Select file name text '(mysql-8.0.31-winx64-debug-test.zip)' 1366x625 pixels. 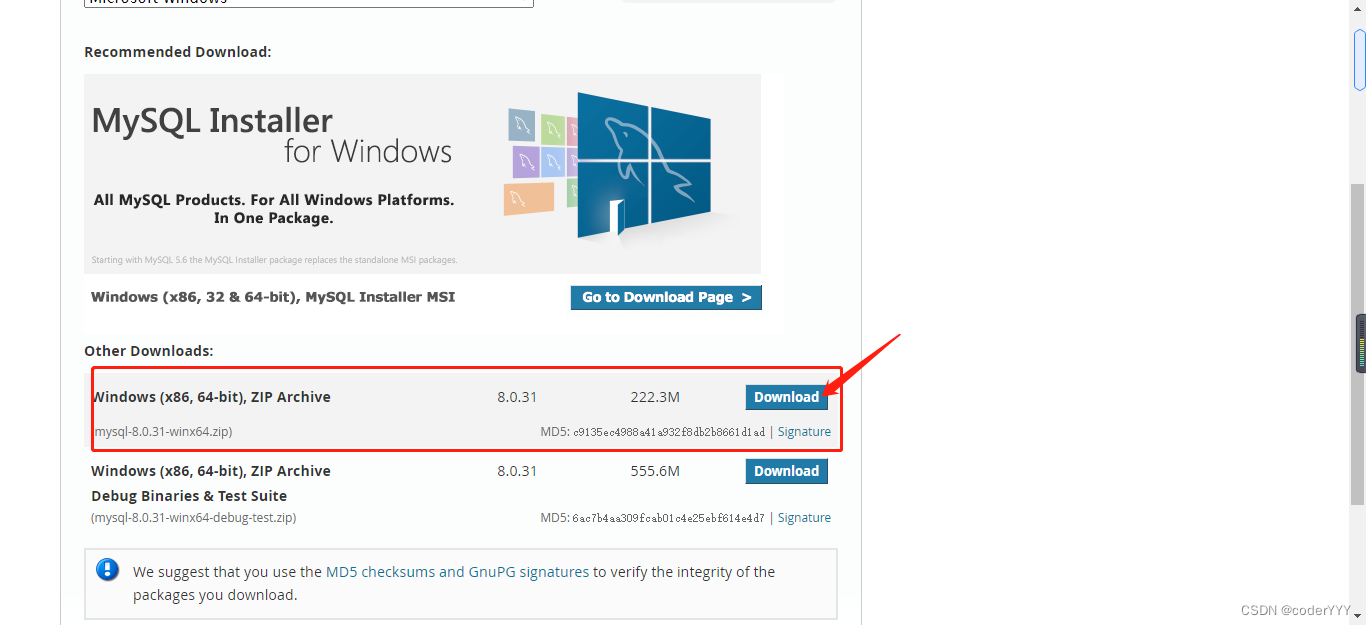tap(193, 518)
